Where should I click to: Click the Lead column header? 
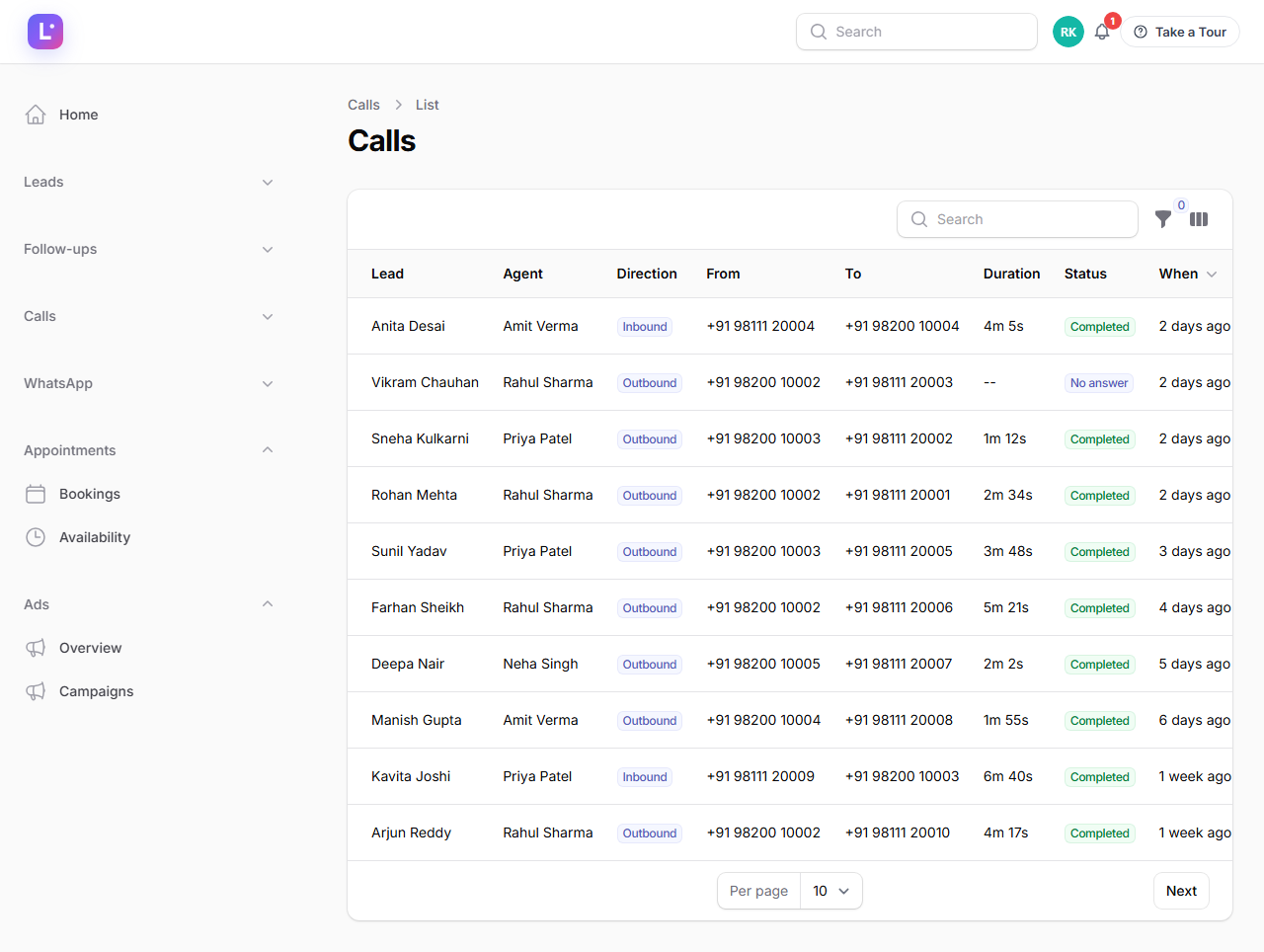coord(387,274)
